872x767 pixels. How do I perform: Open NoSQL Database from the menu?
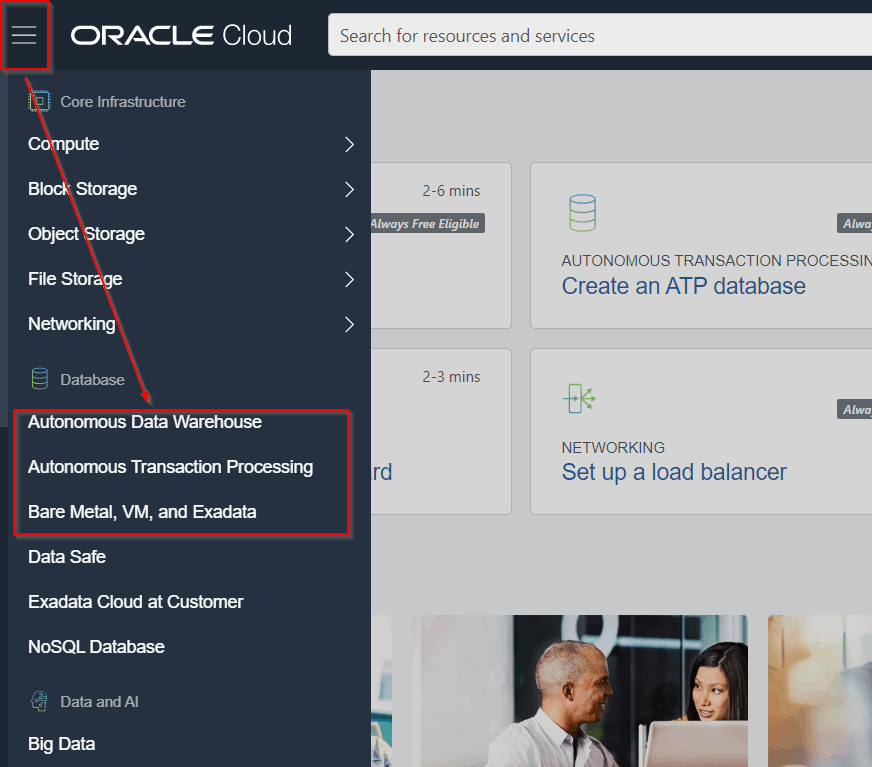pos(96,647)
